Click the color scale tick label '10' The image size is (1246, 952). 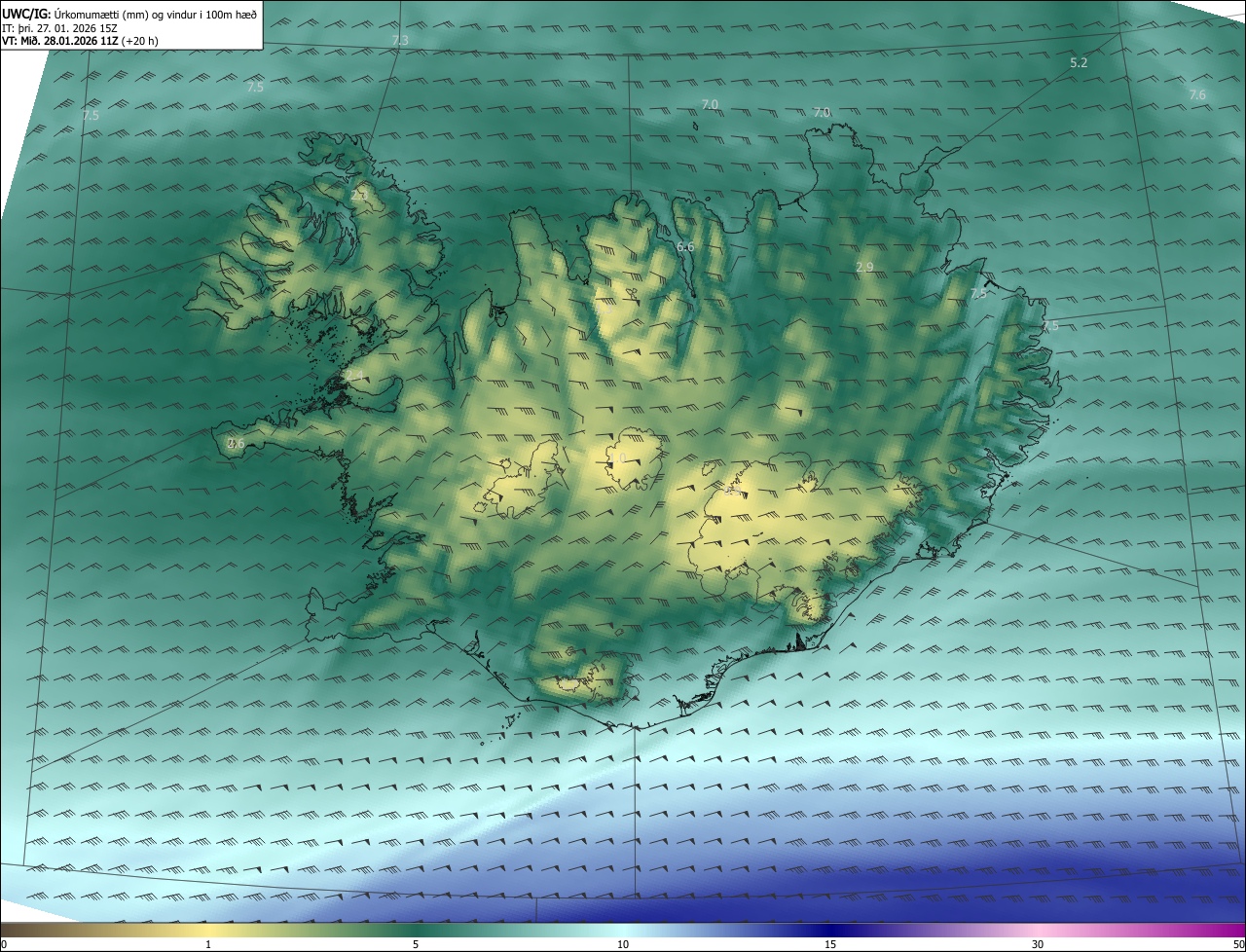(x=623, y=944)
